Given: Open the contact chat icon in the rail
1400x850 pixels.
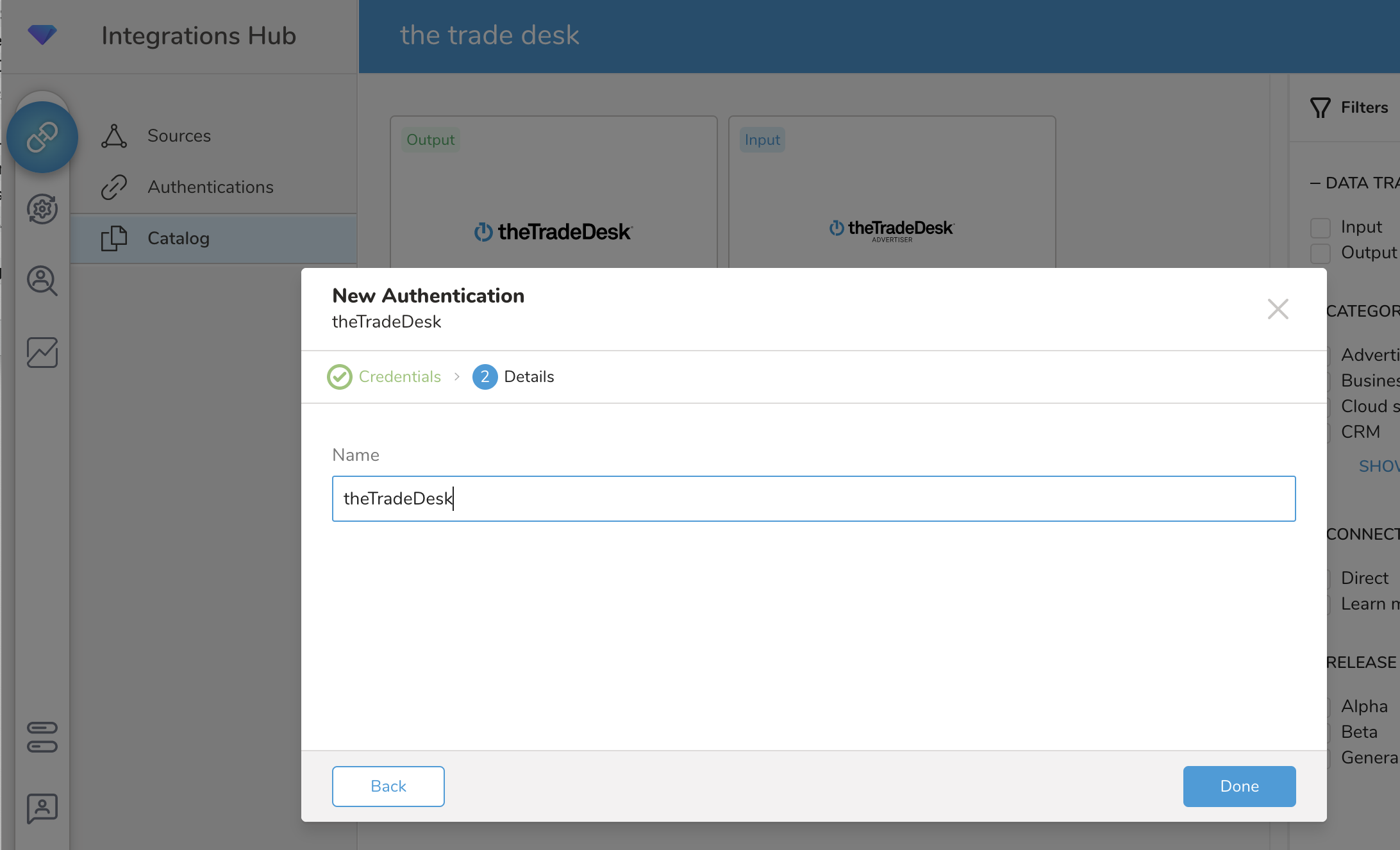Looking at the screenshot, I should (42, 808).
